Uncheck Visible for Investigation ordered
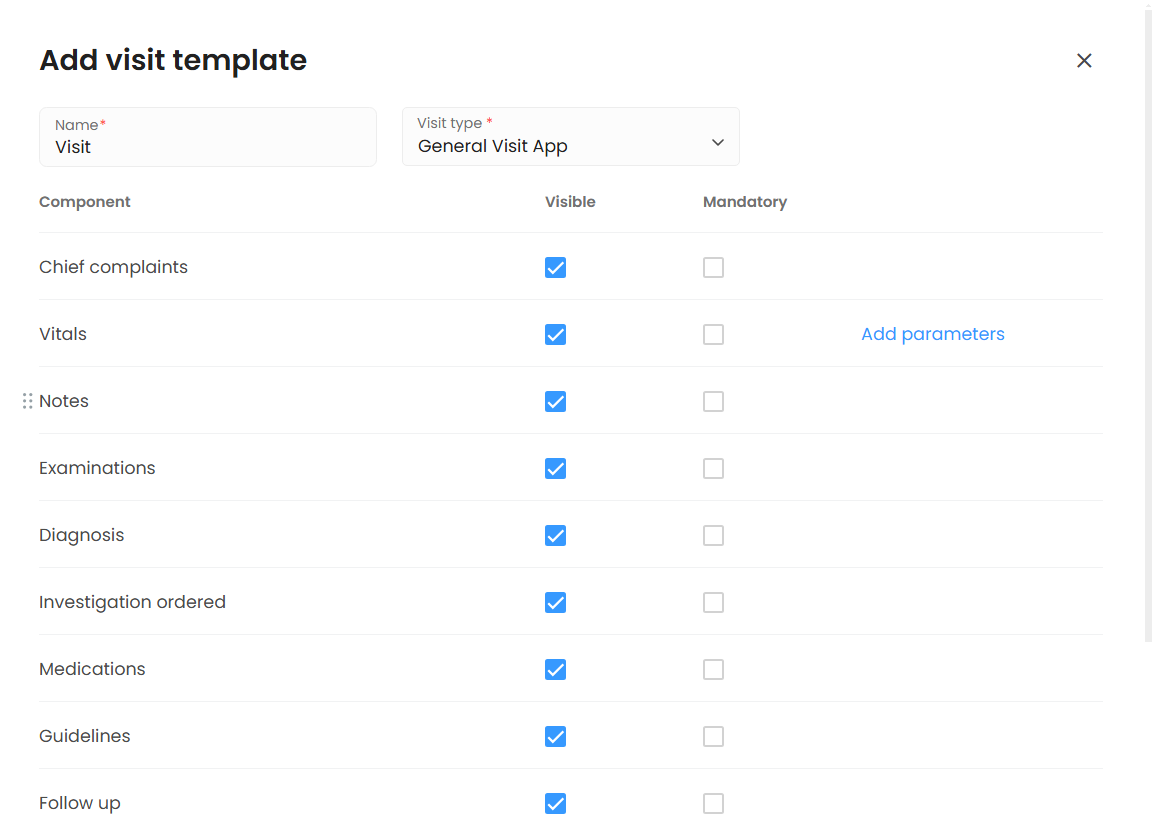This screenshot has height=822, width=1153. pos(556,603)
